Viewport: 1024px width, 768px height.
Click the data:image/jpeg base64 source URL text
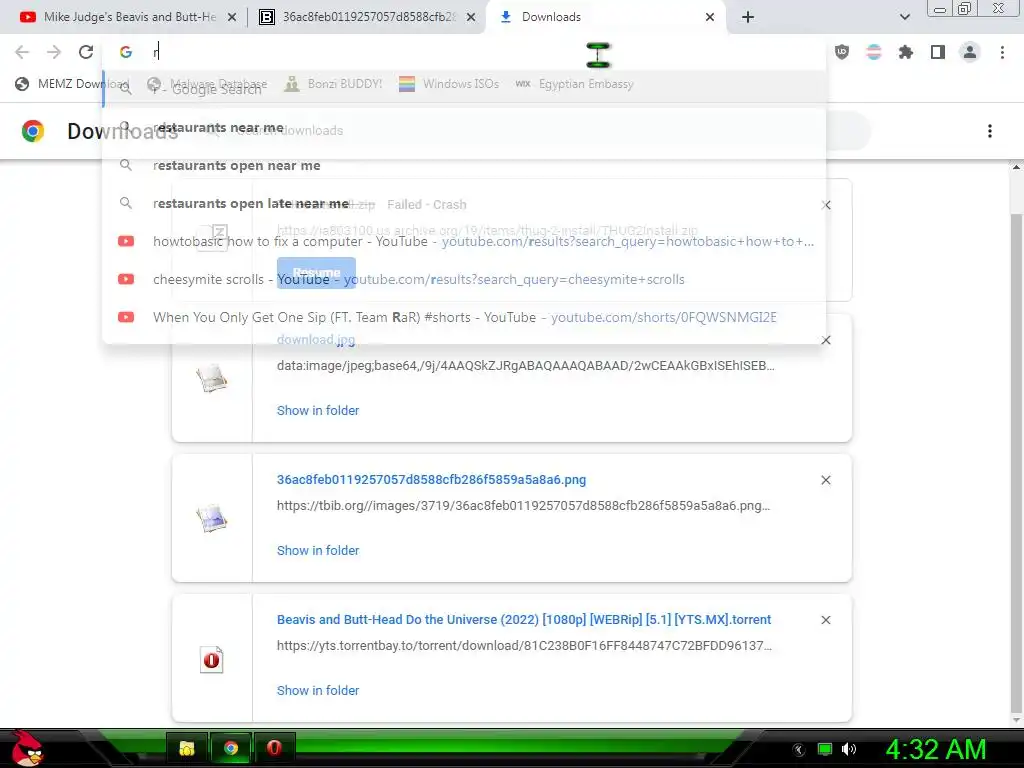point(526,366)
